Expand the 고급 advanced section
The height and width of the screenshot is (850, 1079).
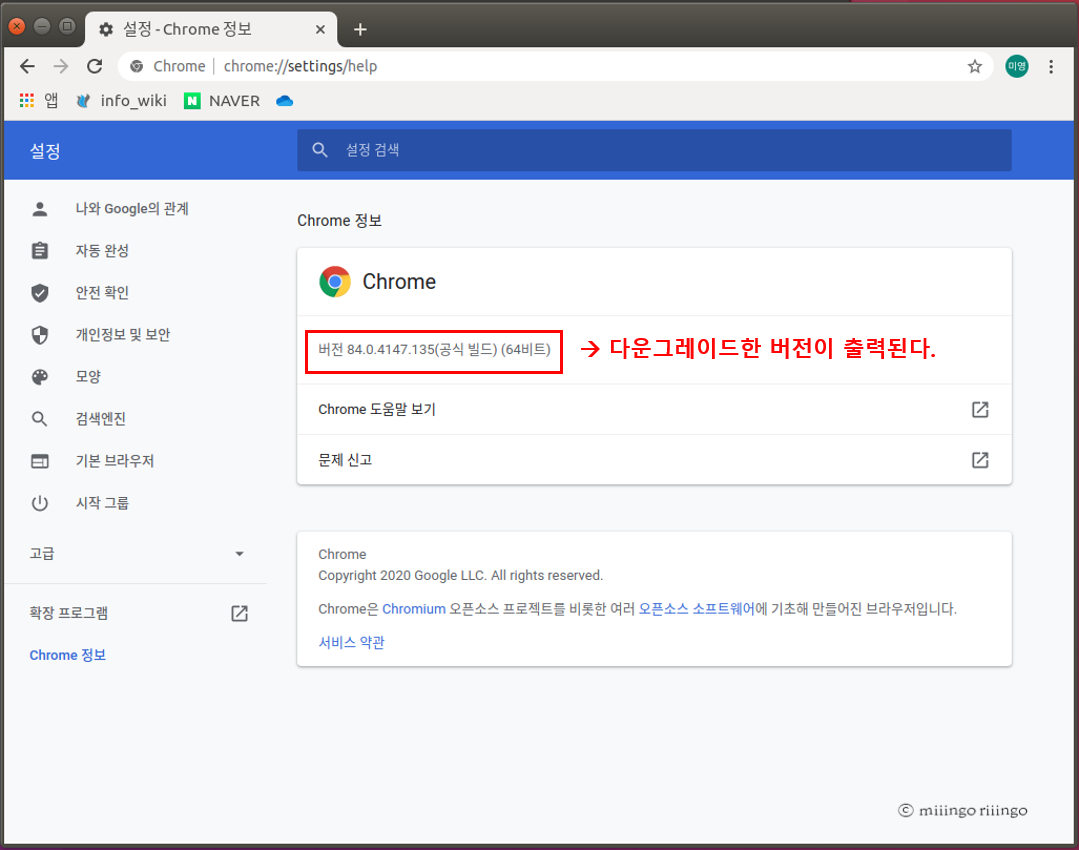point(136,553)
